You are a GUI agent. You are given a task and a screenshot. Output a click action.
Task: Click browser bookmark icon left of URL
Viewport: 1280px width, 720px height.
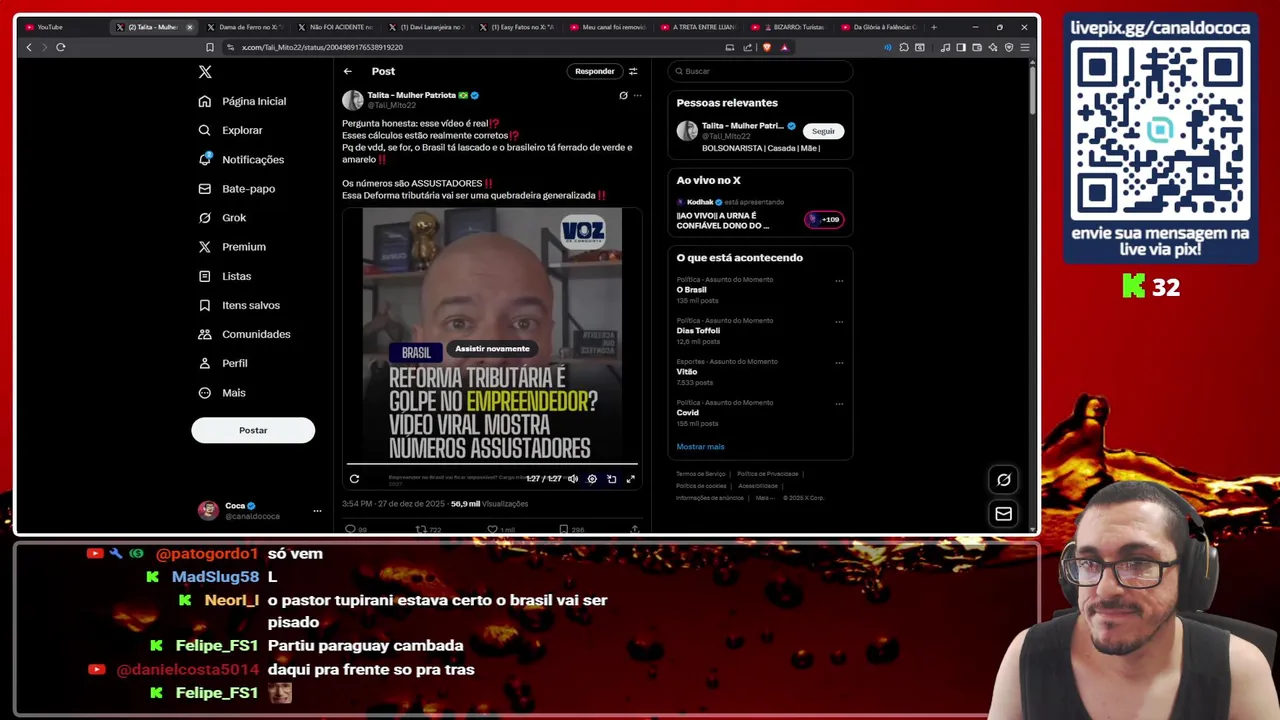(209, 47)
